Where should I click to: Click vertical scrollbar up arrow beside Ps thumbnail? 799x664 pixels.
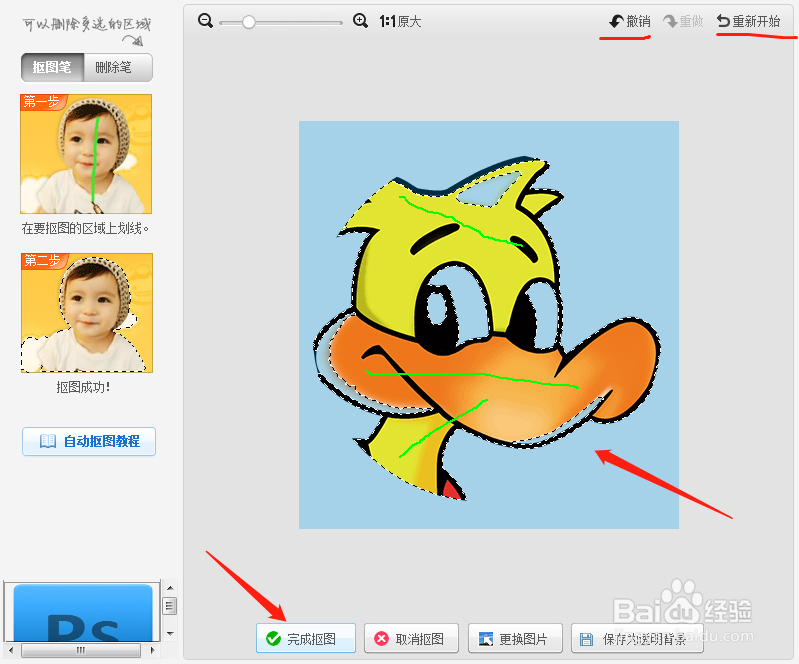coord(170,588)
